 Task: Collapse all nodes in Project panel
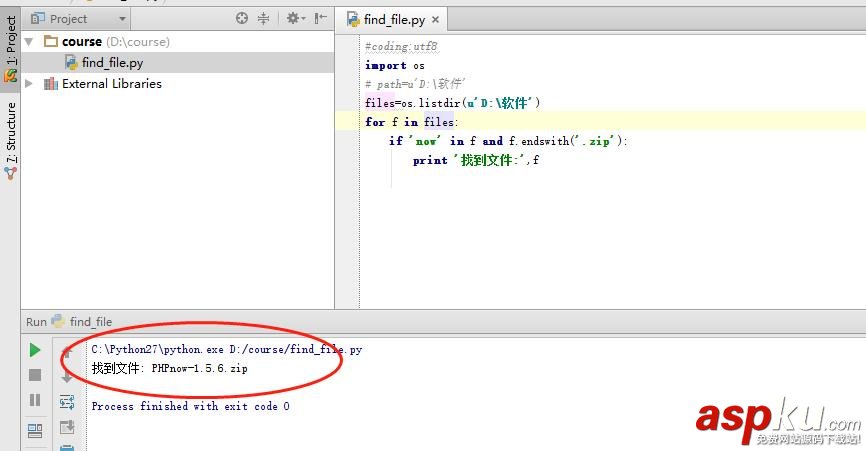click(263, 18)
